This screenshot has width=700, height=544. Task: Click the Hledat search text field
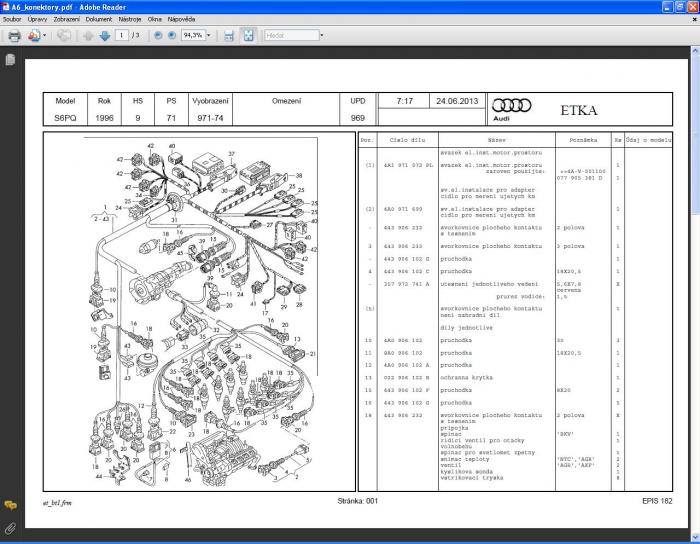pos(290,35)
